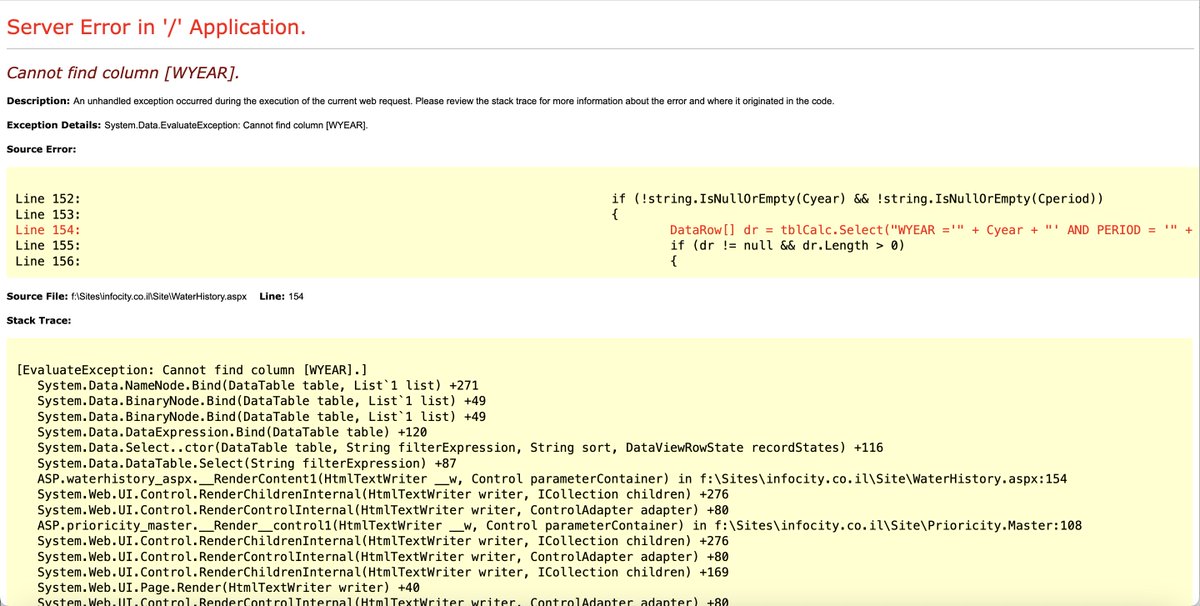Click the System.Data.DataTable.Select +87 trace line

point(247,463)
